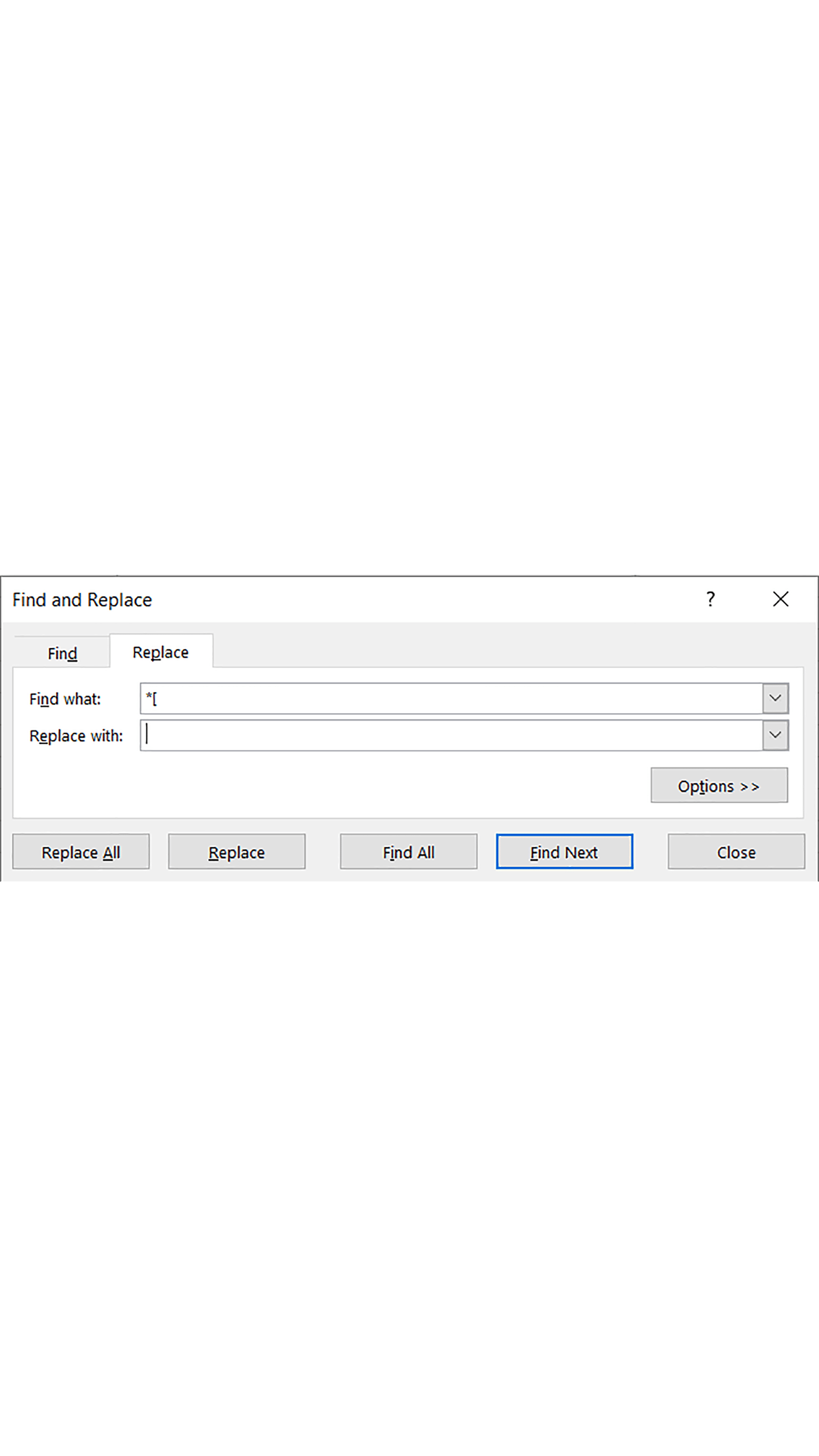Hit the Find All button

pyautogui.click(x=408, y=852)
